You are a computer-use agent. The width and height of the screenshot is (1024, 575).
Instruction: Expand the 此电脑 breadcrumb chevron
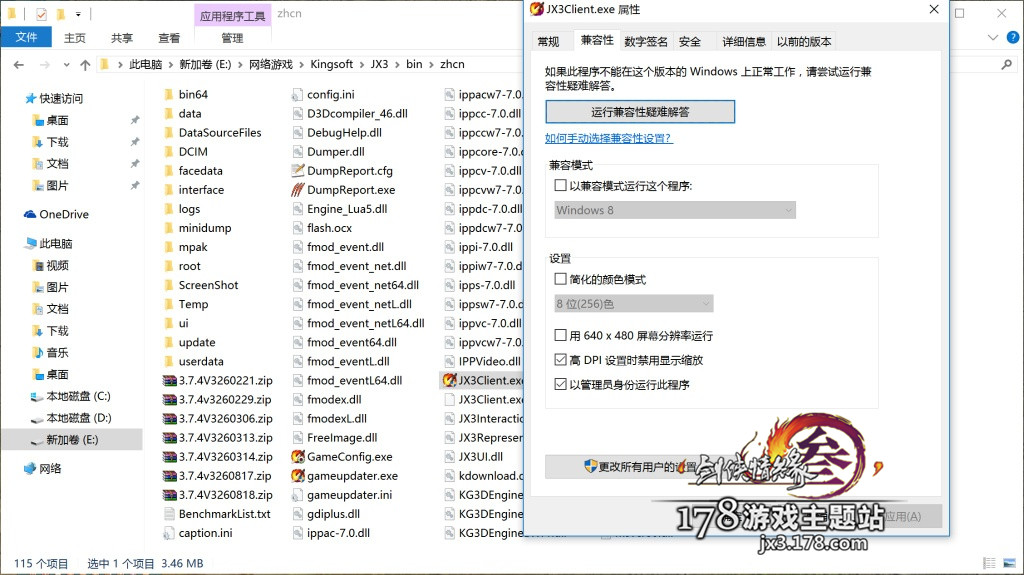[170, 64]
